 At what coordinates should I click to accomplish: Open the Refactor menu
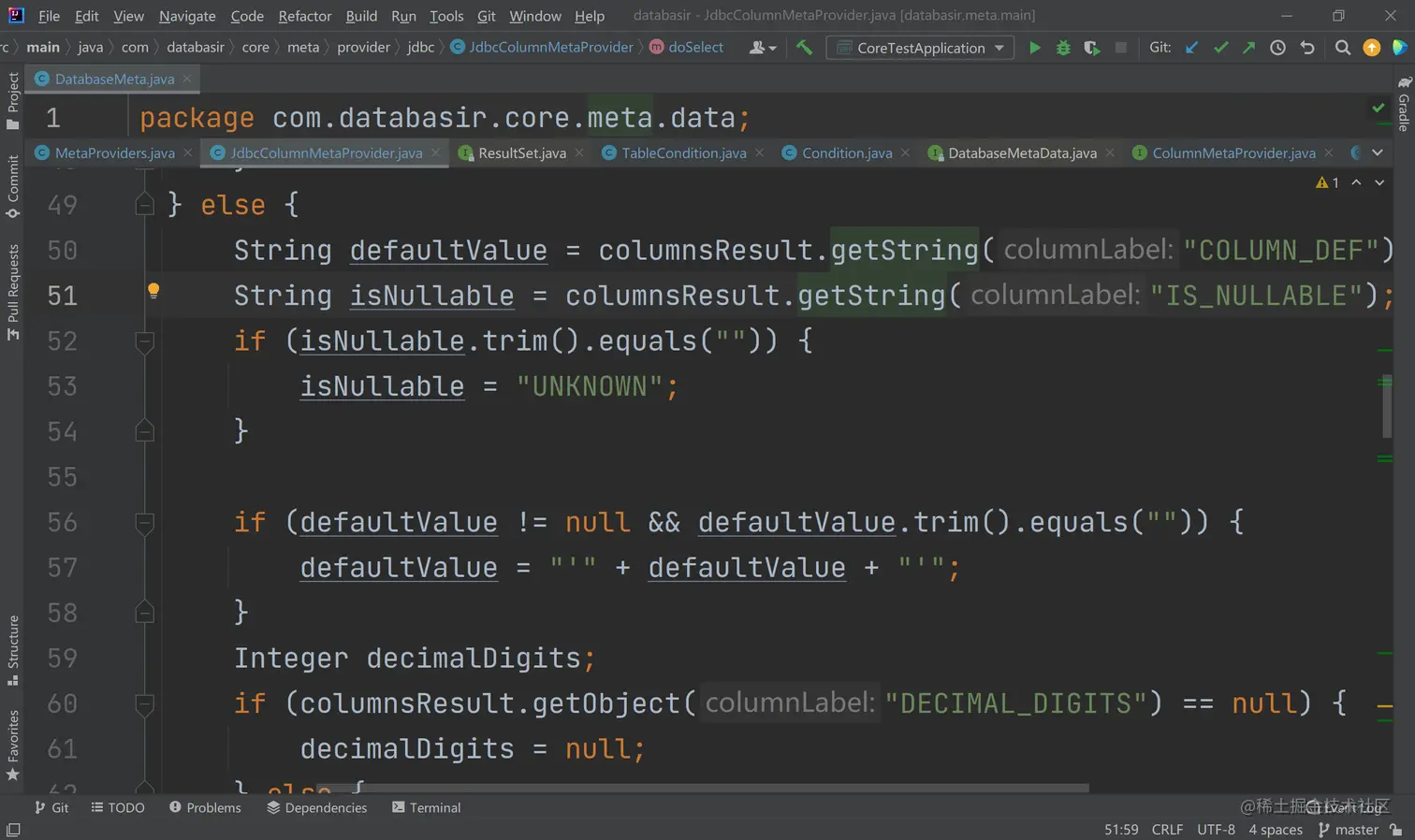point(305,16)
